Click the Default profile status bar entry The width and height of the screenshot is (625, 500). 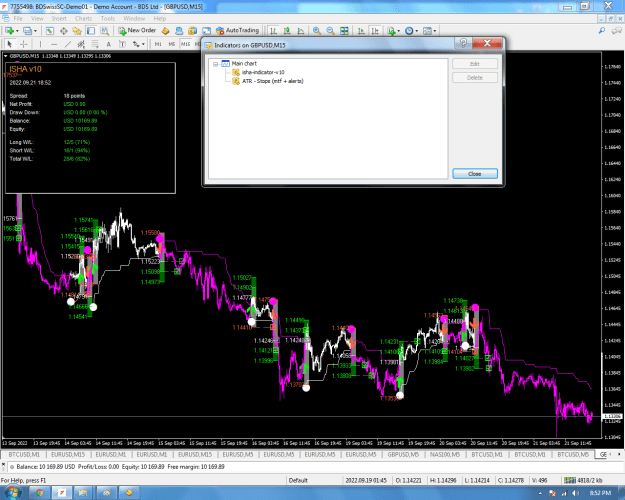pos(298,480)
